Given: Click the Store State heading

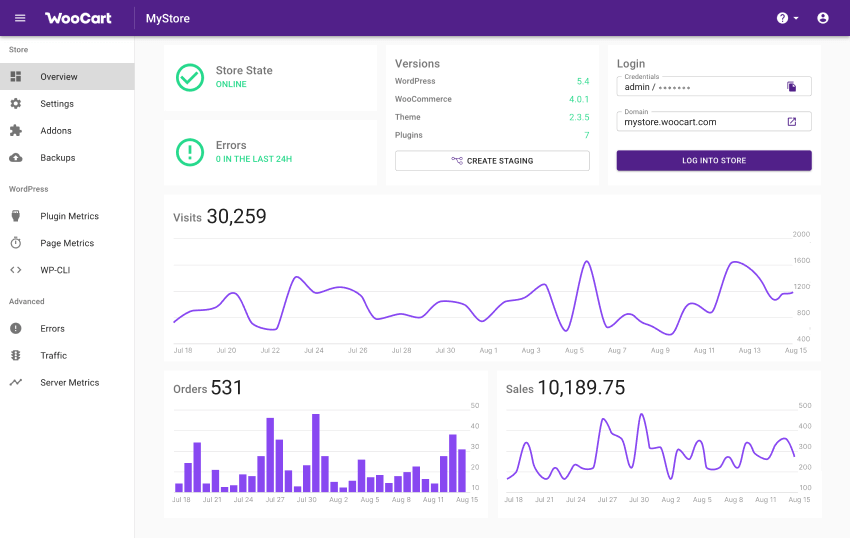Looking at the screenshot, I should coord(244,71).
